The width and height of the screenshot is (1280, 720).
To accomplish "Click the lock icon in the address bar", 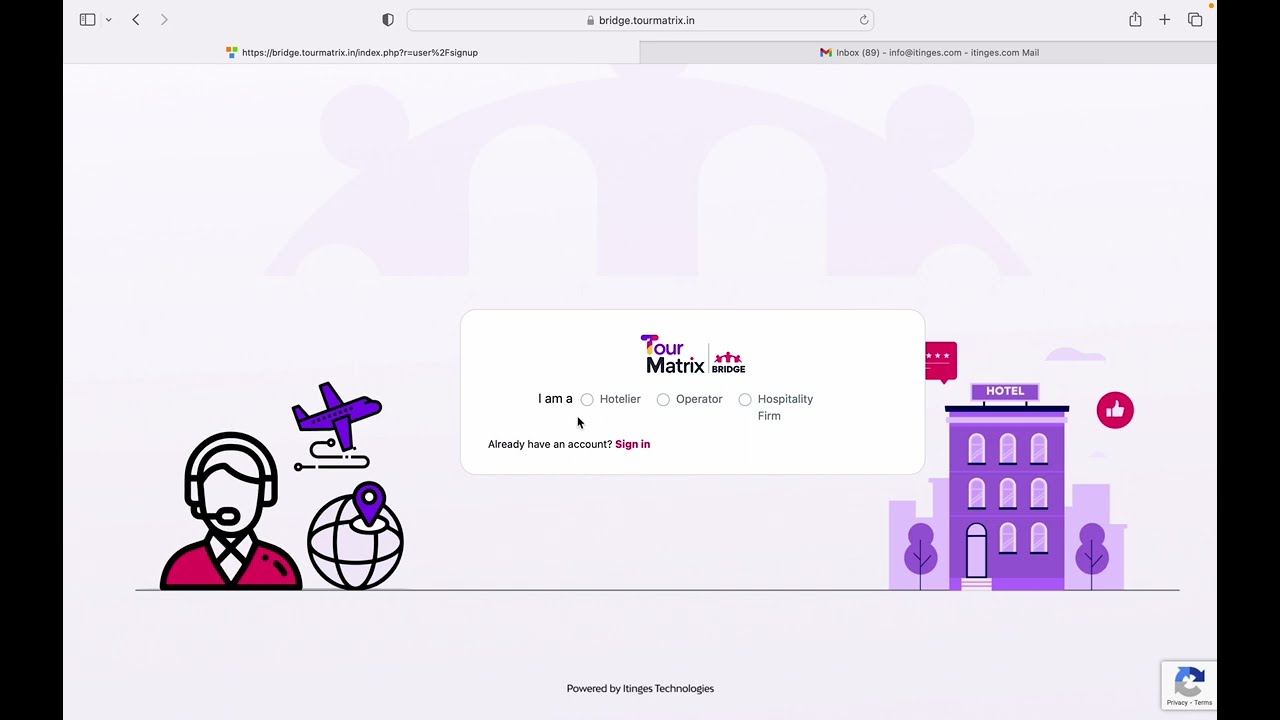I will point(590,20).
